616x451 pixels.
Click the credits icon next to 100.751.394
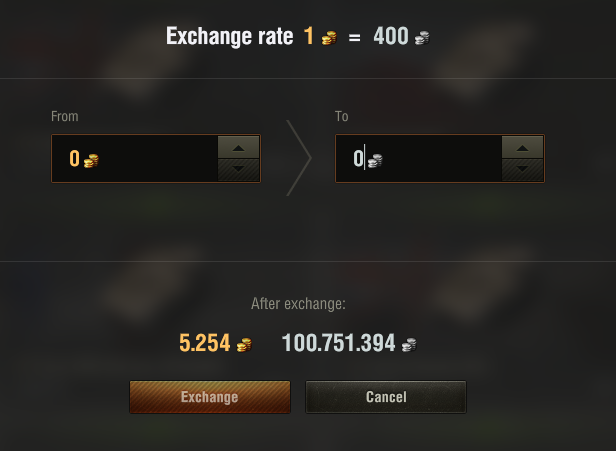point(409,344)
